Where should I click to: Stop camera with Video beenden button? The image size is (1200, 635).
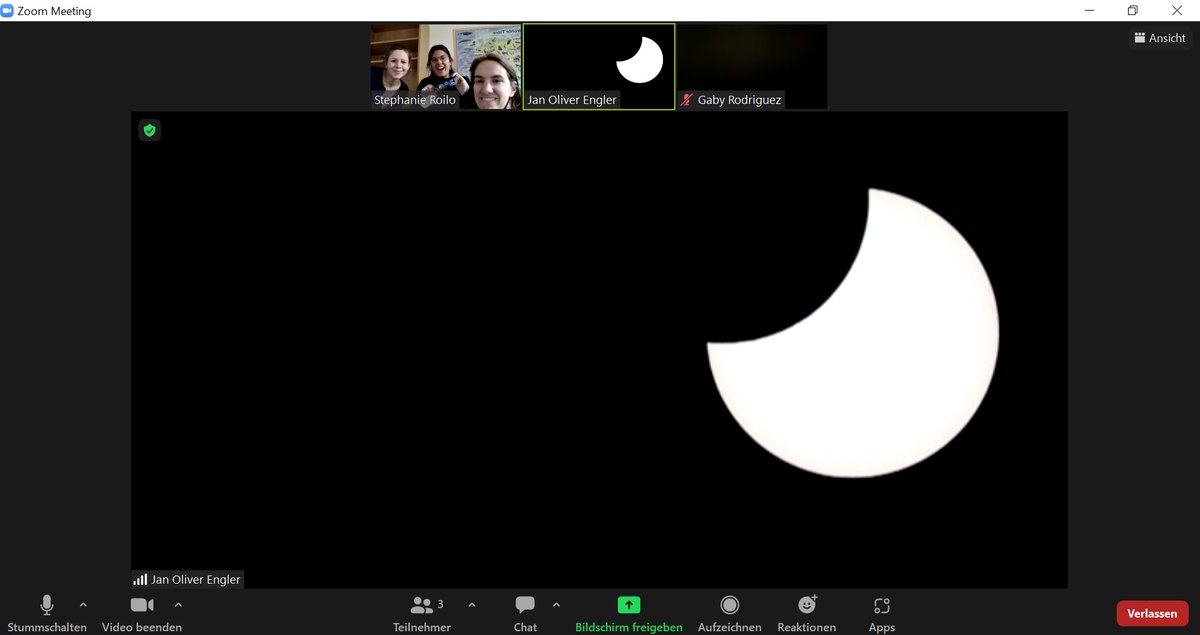pyautogui.click(x=142, y=614)
